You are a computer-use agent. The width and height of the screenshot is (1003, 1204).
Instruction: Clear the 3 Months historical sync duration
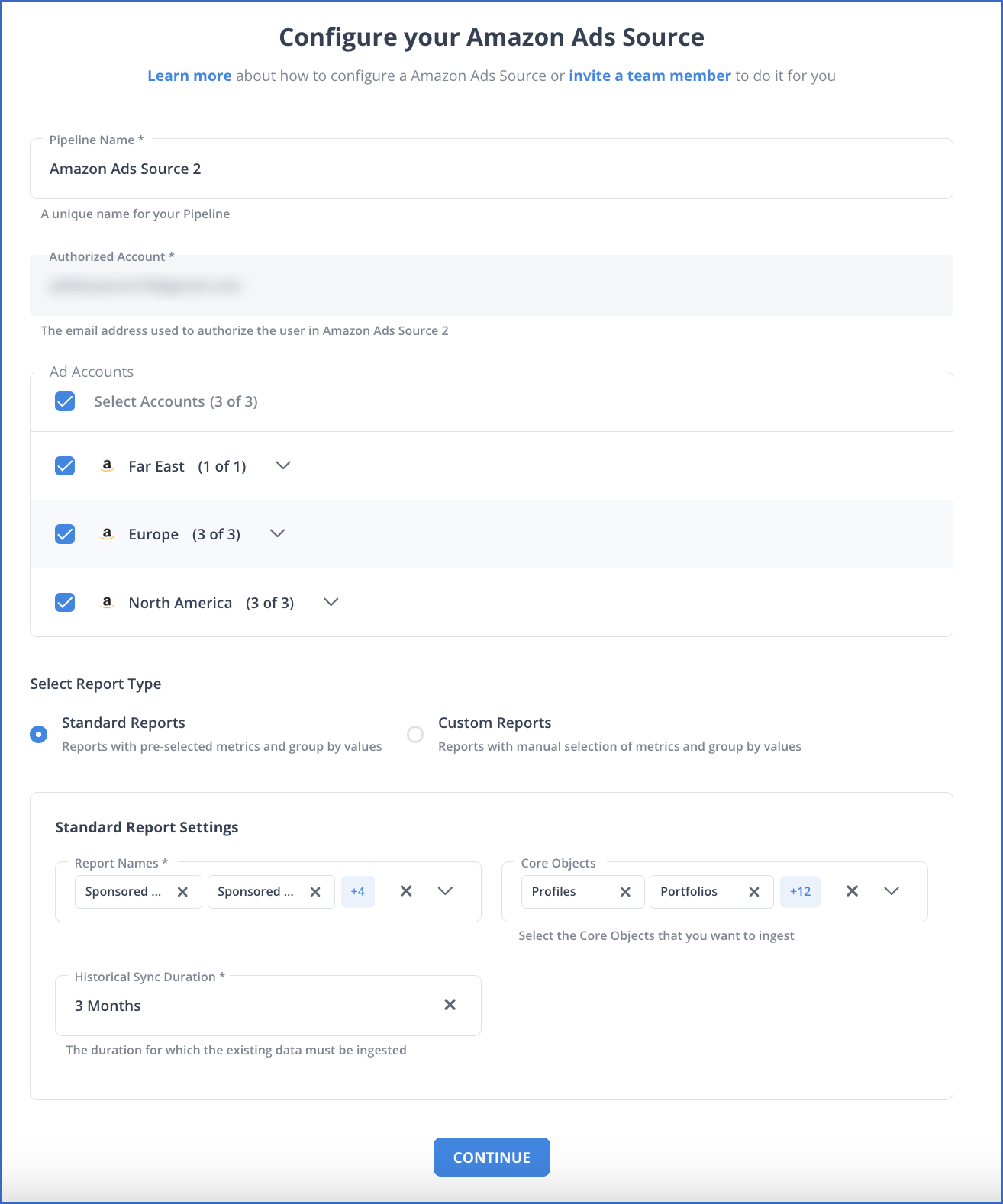pyautogui.click(x=450, y=1005)
